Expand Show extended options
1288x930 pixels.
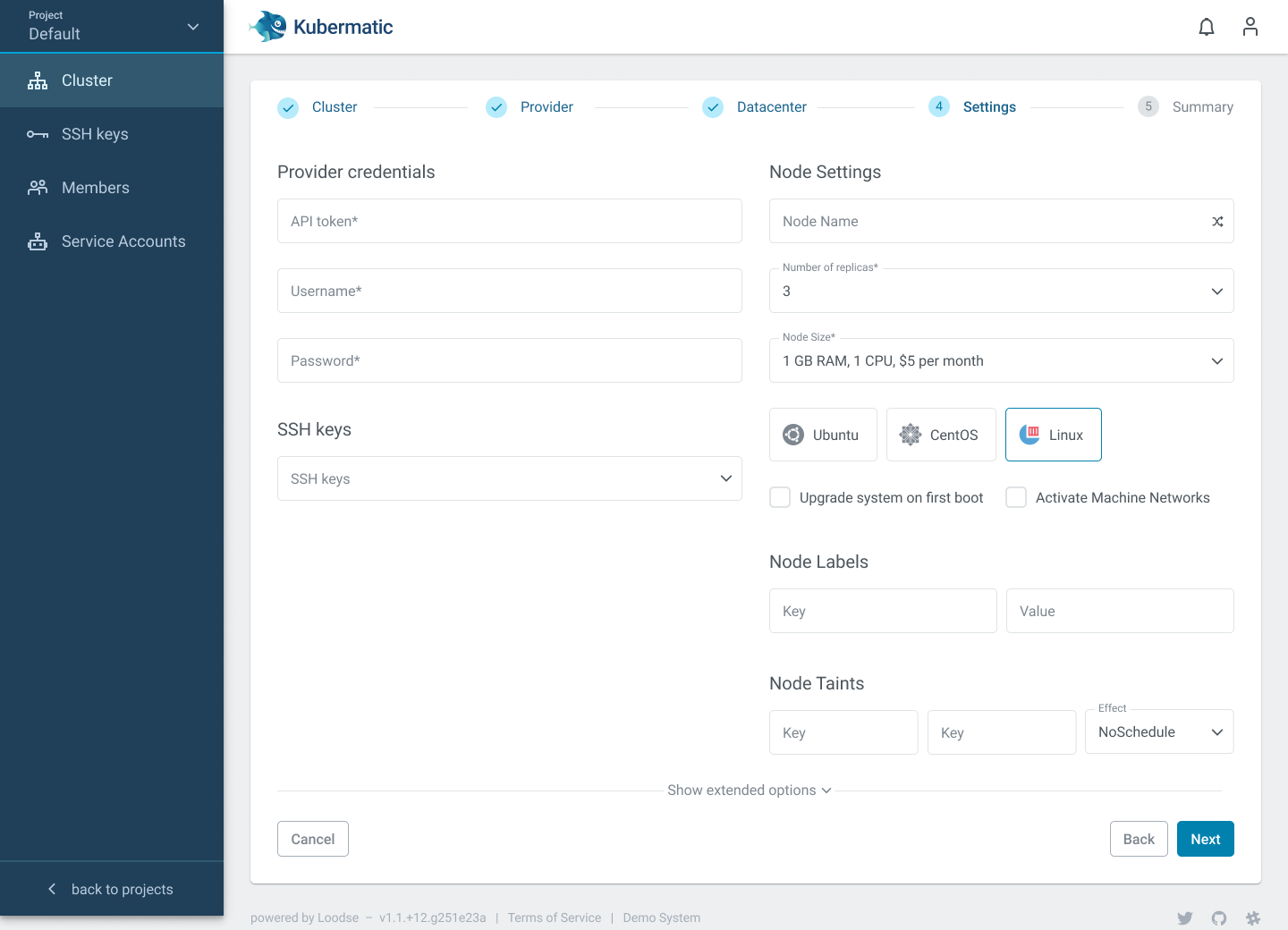click(750, 790)
